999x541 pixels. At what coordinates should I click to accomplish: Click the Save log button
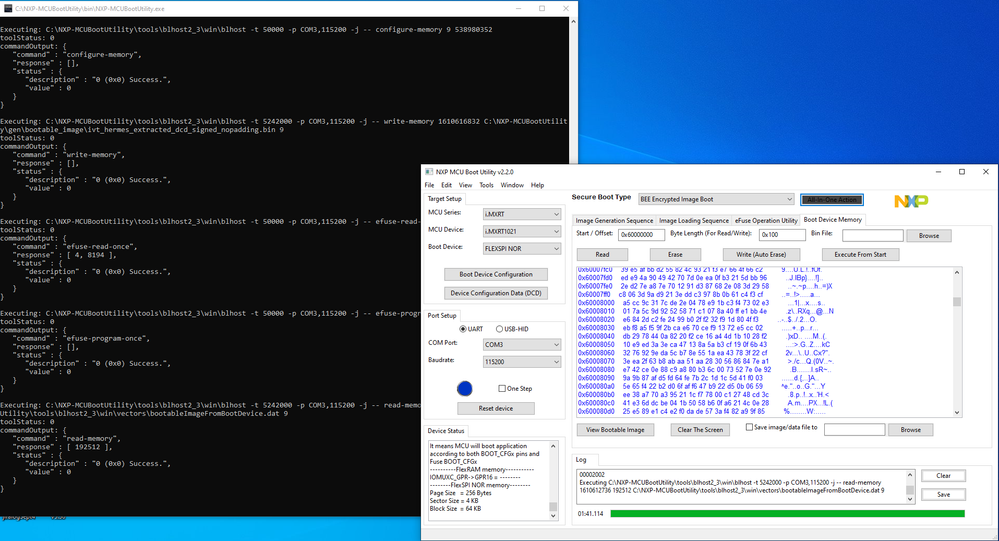pos(944,494)
